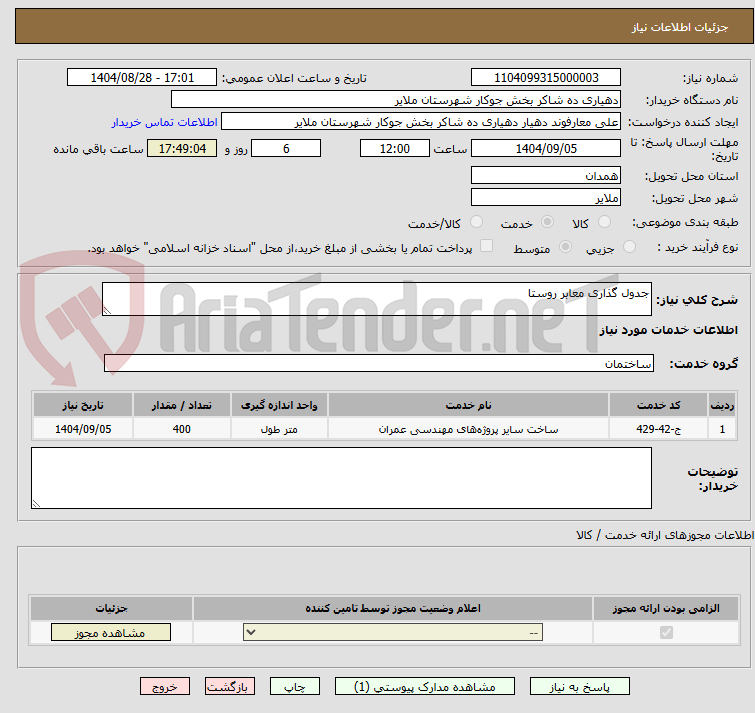Open مشاهده مدارک پیوستی (1) button
755x713 pixels.
425,687
